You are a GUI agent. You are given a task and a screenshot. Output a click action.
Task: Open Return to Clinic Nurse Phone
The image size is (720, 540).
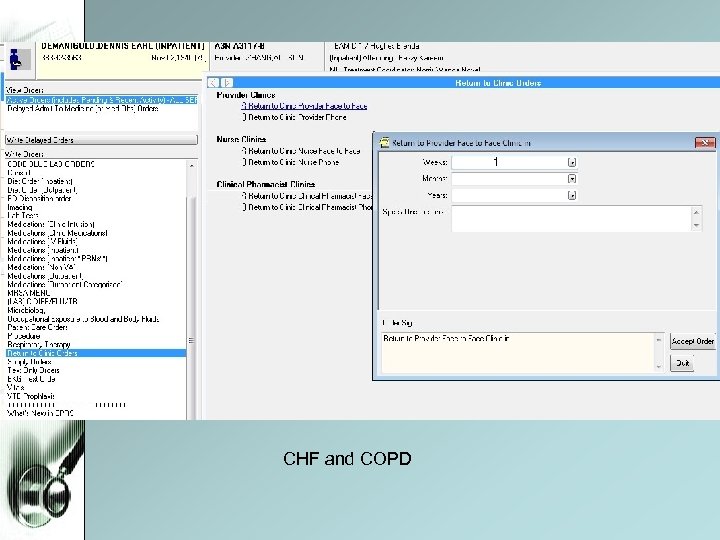pyautogui.click(x=291, y=163)
